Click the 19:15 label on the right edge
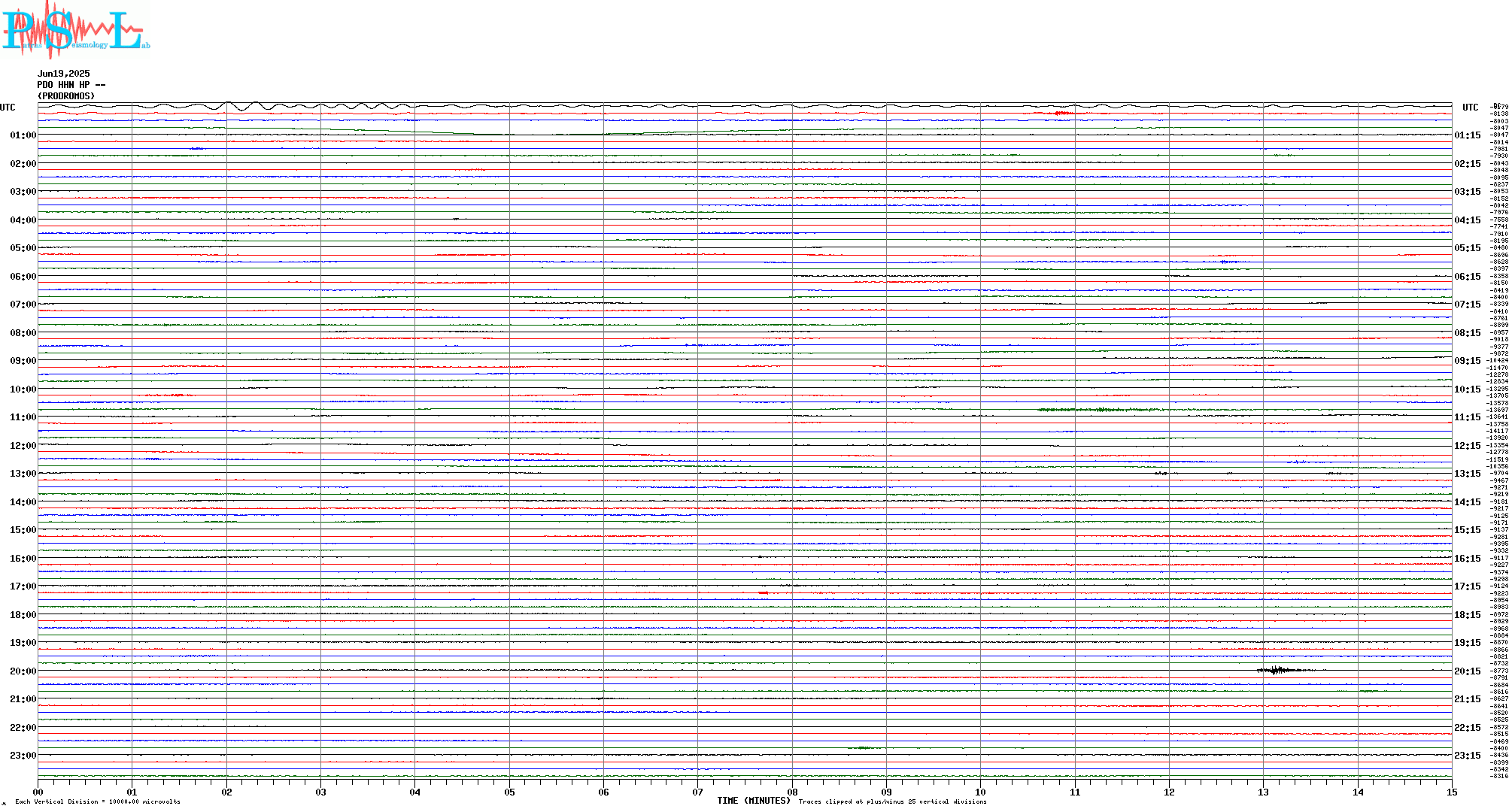The width and height of the screenshot is (1512, 812). click(1468, 643)
